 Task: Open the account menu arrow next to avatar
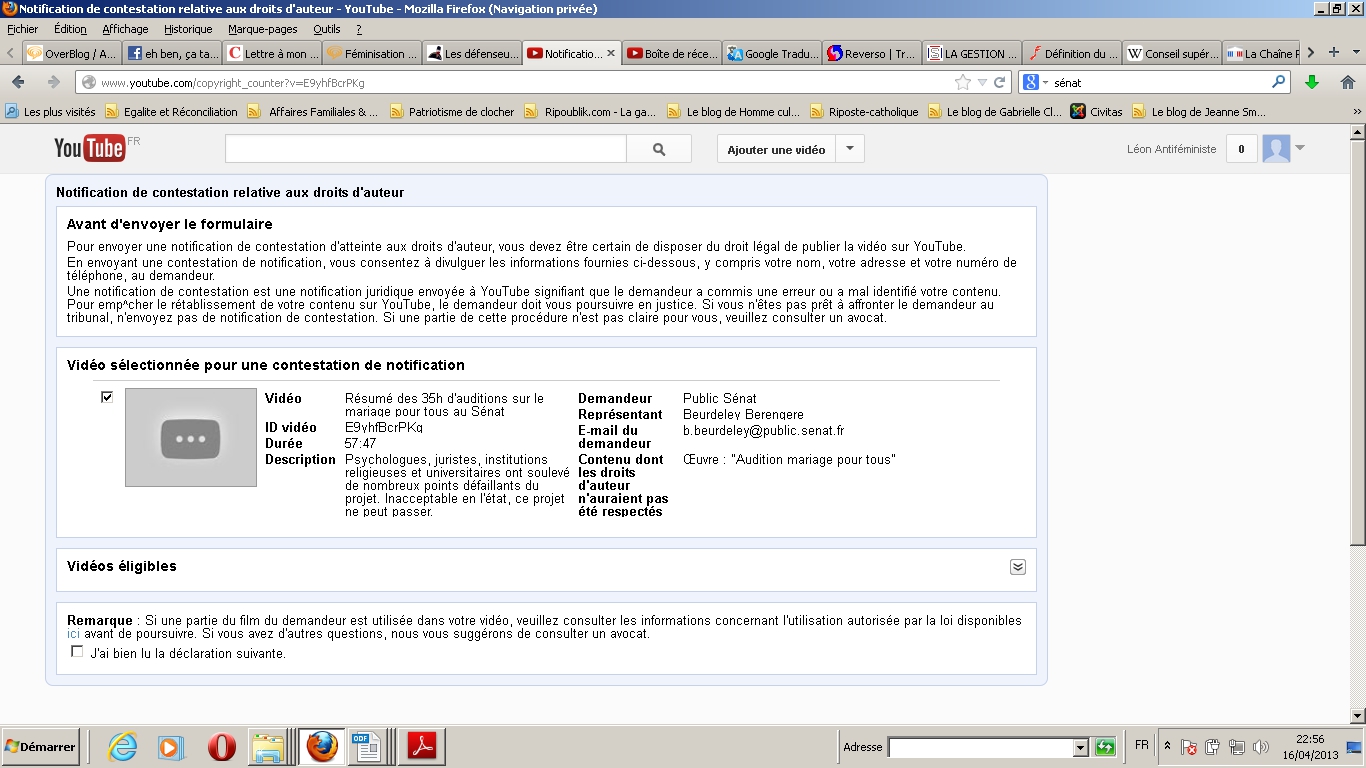click(1300, 149)
